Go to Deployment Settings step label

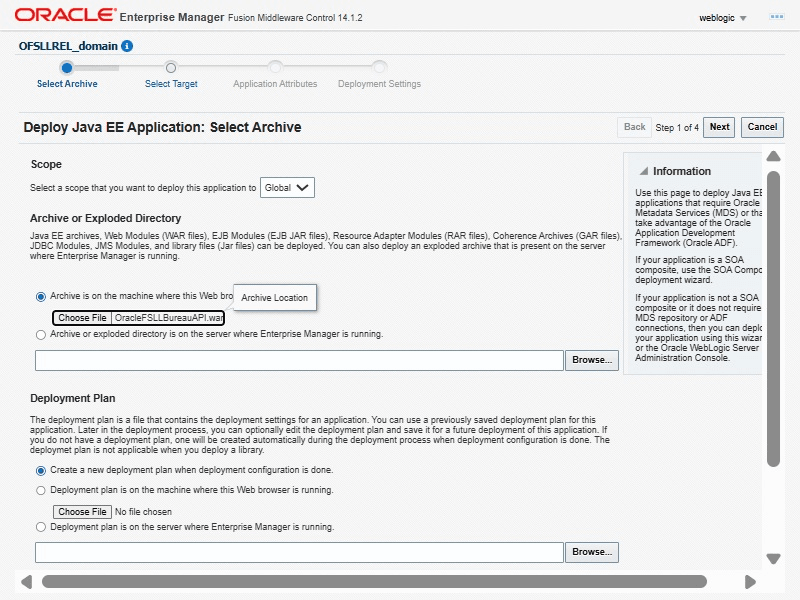[379, 84]
